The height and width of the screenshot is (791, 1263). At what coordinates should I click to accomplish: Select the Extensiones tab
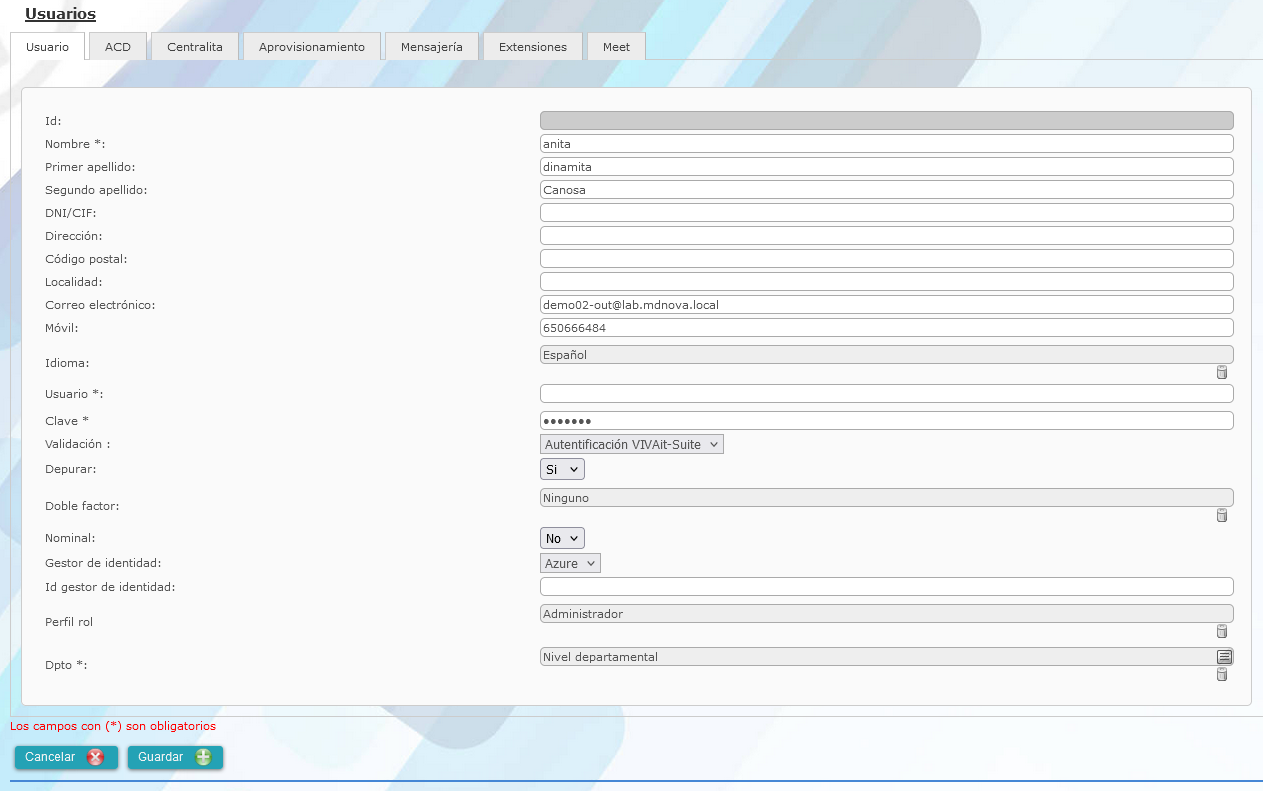tap(533, 47)
